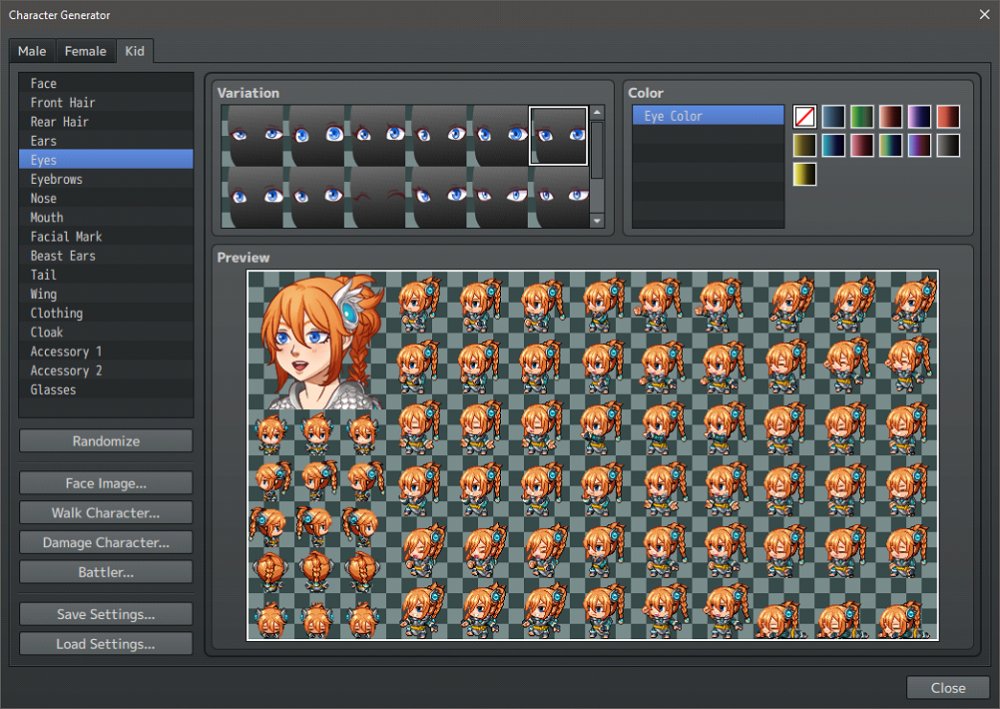Select the Front Hair category
Screen dimensions: 1000x709
pos(65,102)
